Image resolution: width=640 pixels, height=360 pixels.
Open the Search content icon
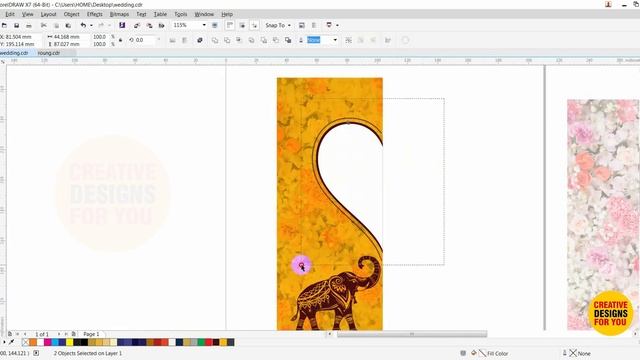pos(122,25)
